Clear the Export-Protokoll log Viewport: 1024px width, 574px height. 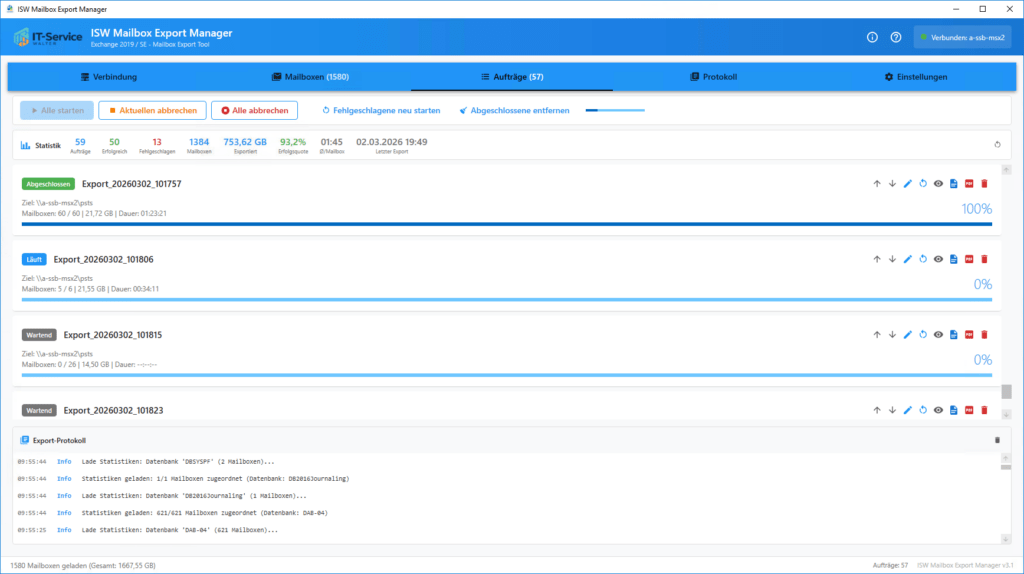pos(997,441)
